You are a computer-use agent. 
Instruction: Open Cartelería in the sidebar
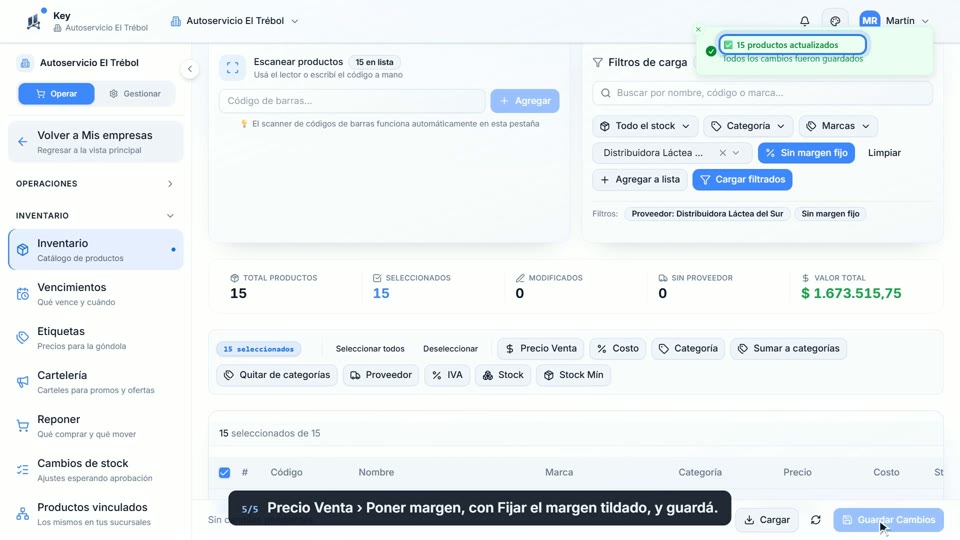point(96,382)
